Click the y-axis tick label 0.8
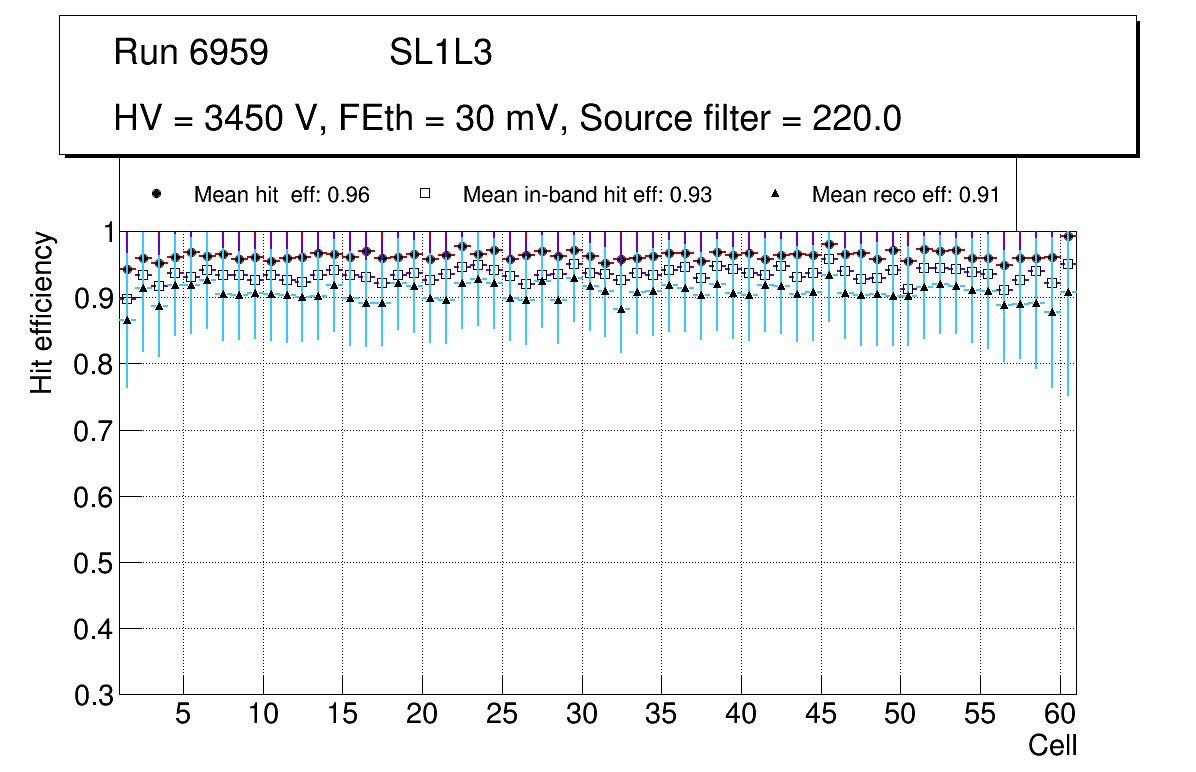Image resolution: width=1196 pixels, height=772 pixels. tap(94, 365)
